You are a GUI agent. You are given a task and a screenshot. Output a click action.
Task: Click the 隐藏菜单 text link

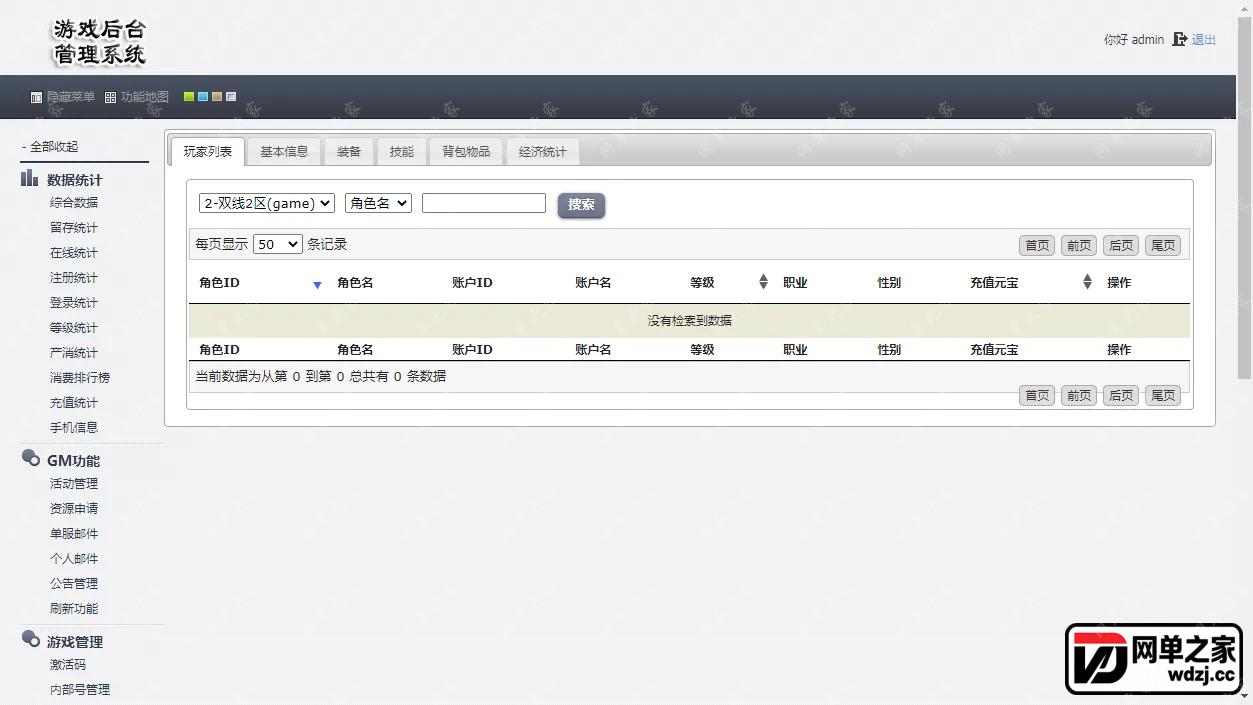[71, 97]
